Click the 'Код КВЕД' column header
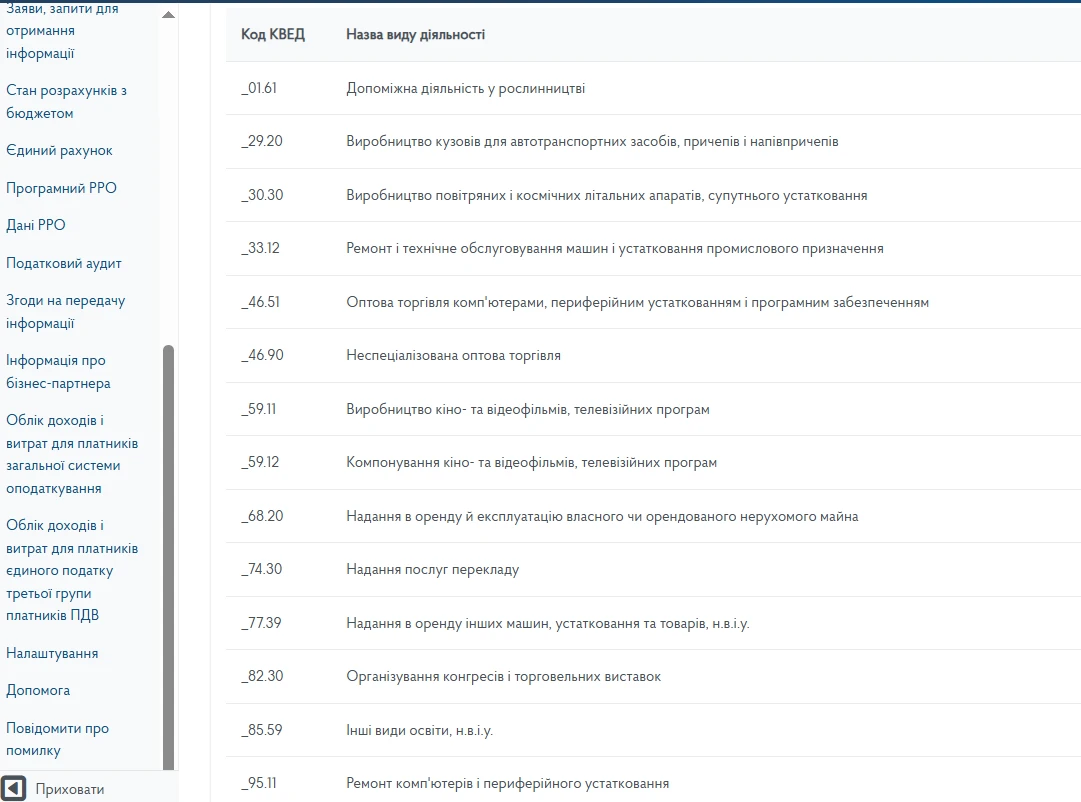Viewport: 1081px width, 802px height. click(x=273, y=35)
